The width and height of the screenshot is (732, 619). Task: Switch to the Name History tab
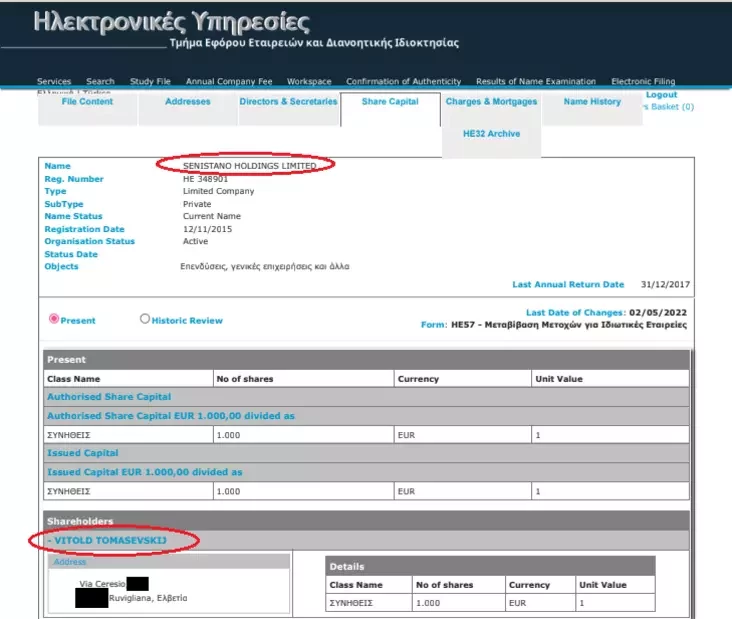tap(592, 102)
